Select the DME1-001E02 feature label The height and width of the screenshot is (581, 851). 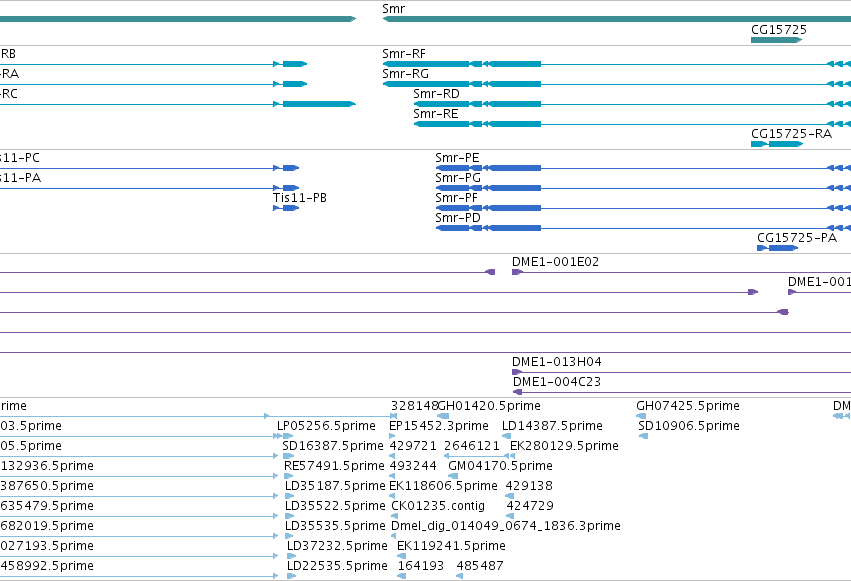point(555,262)
